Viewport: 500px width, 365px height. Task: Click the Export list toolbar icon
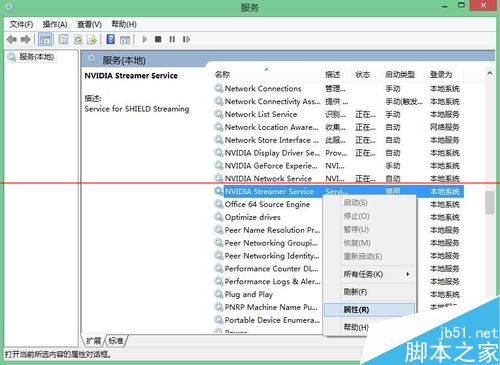(x=92, y=40)
